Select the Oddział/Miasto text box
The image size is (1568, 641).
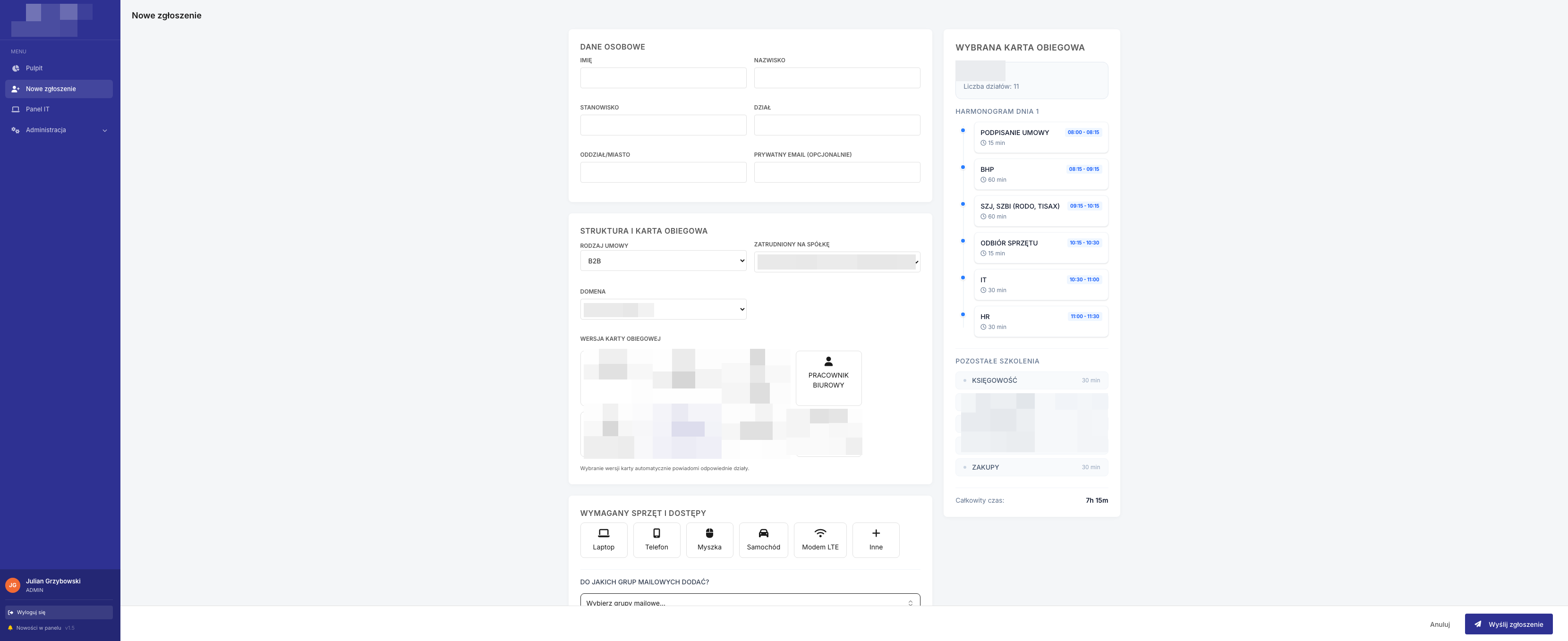point(663,172)
